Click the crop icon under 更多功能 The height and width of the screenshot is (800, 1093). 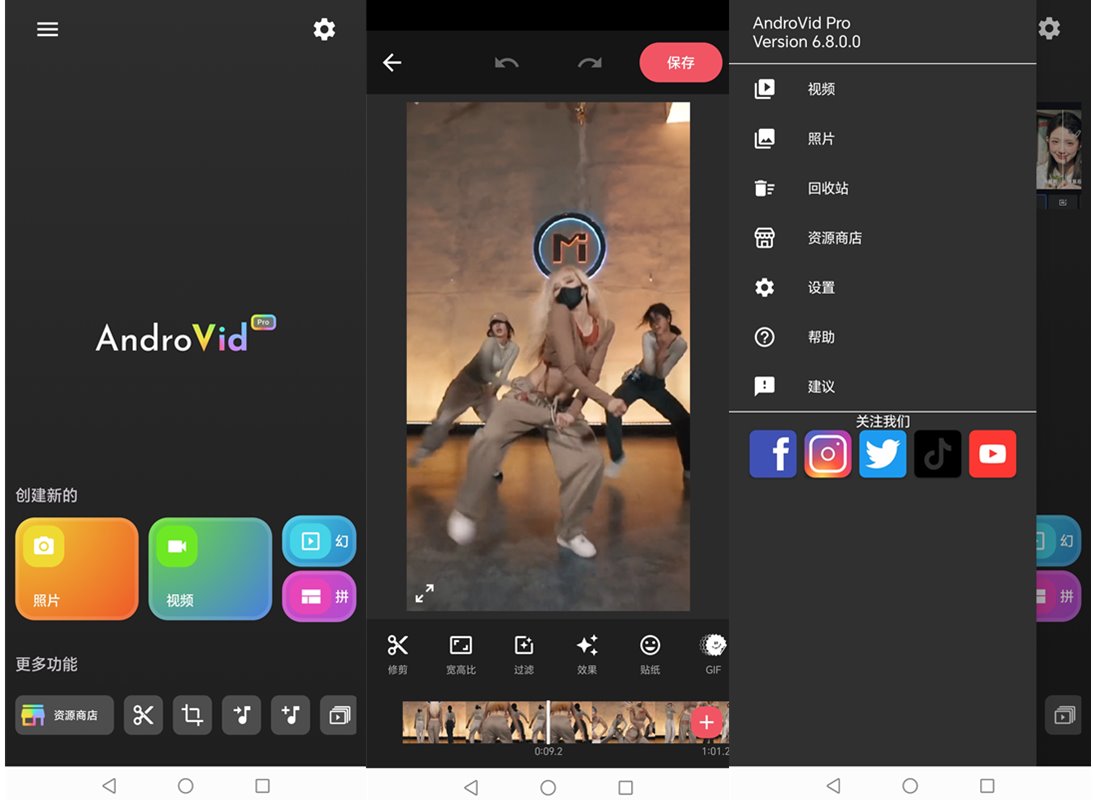click(192, 715)
